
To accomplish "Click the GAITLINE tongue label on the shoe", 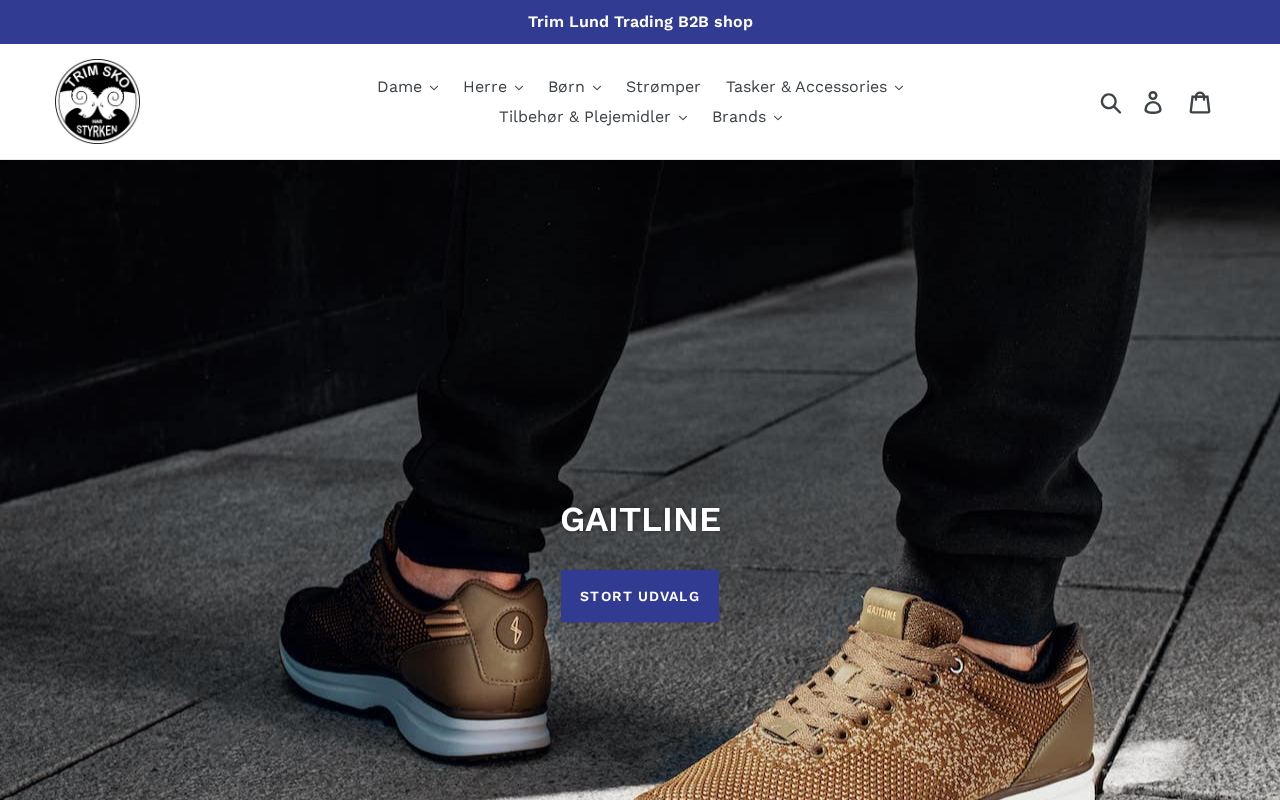I will pyautogui.click(x=881, y=612).
